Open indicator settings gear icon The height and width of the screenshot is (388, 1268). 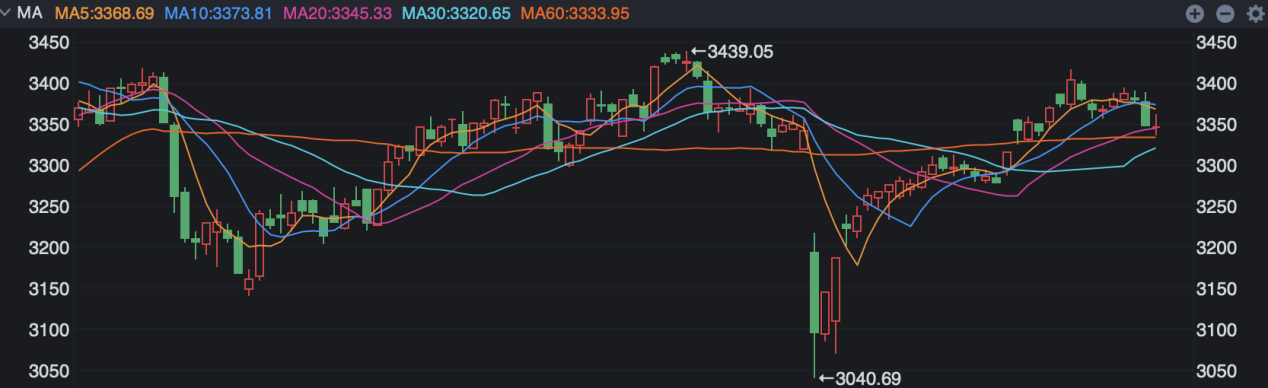click(x=1255, y=14)
